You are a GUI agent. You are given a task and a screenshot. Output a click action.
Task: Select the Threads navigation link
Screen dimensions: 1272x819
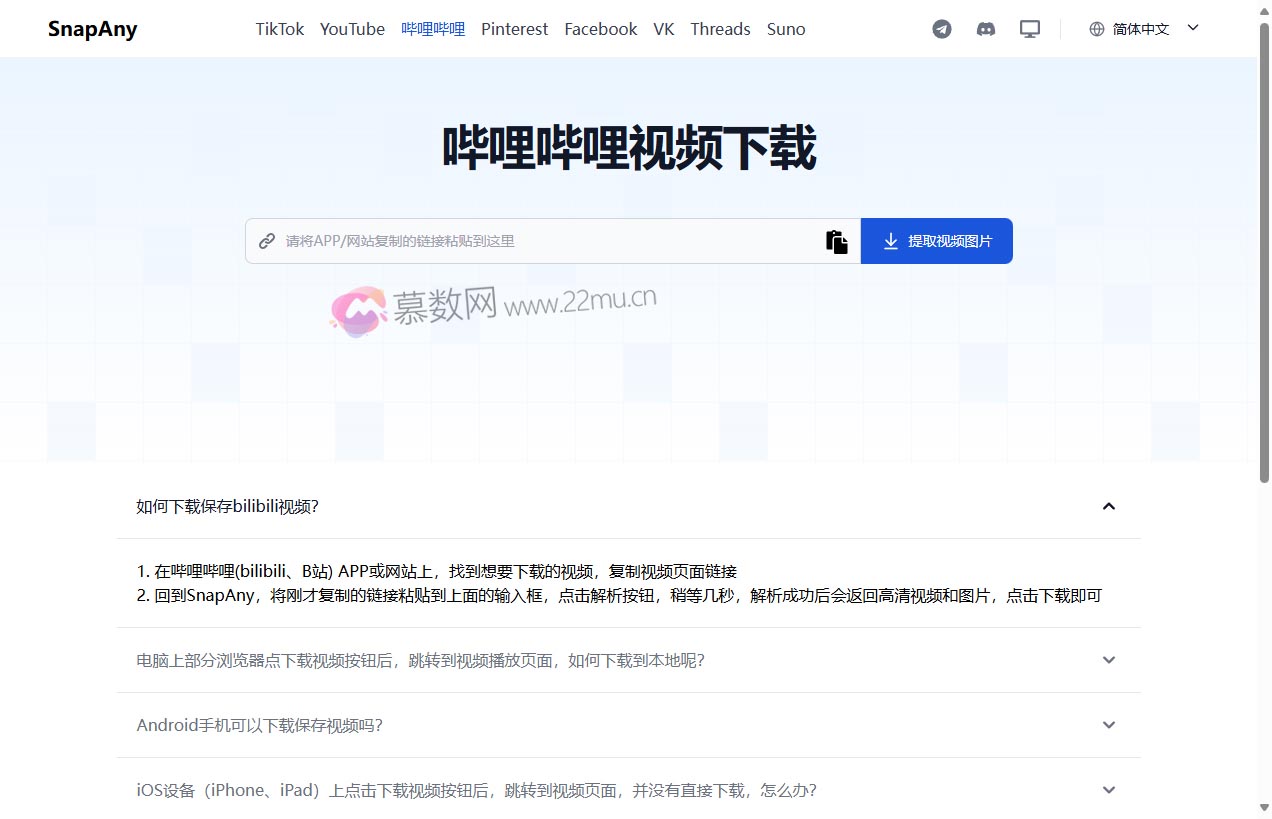pyautogui.click(x=720, y=29)
